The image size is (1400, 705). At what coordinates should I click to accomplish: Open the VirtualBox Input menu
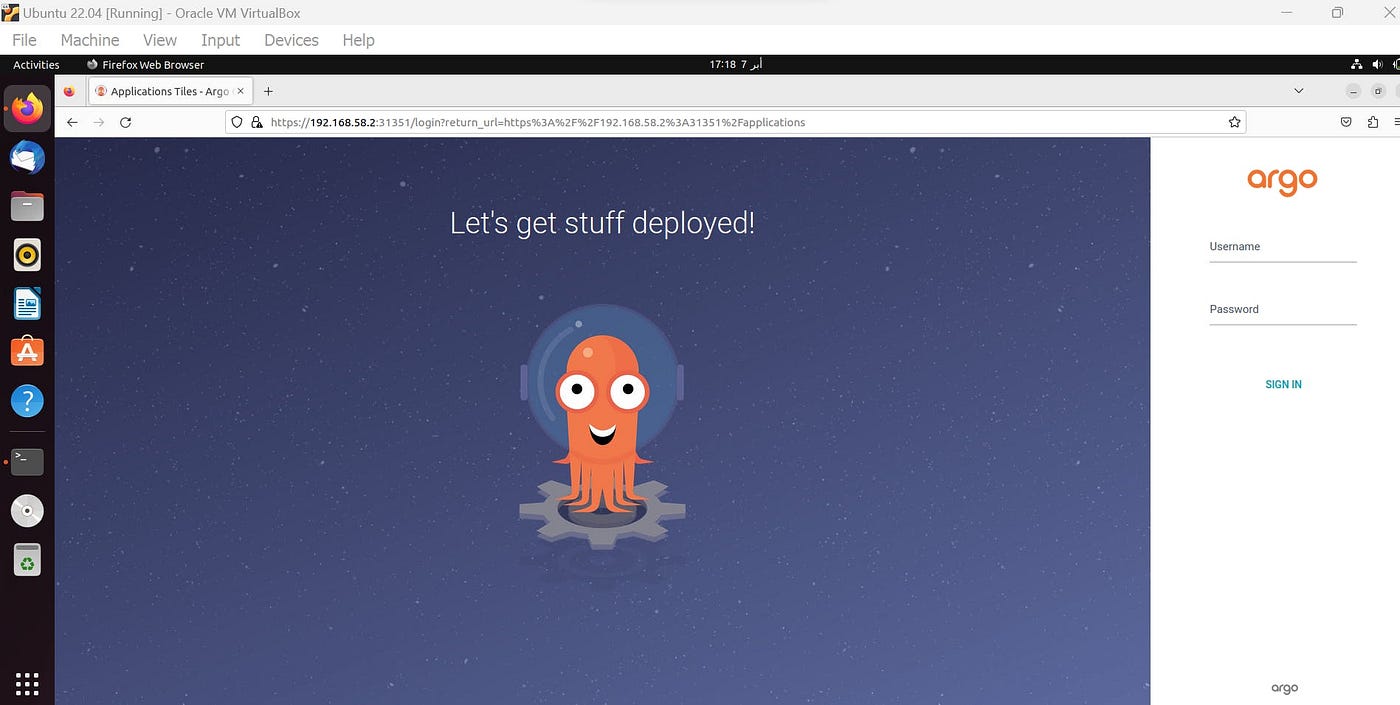click(x=220, y=40)
